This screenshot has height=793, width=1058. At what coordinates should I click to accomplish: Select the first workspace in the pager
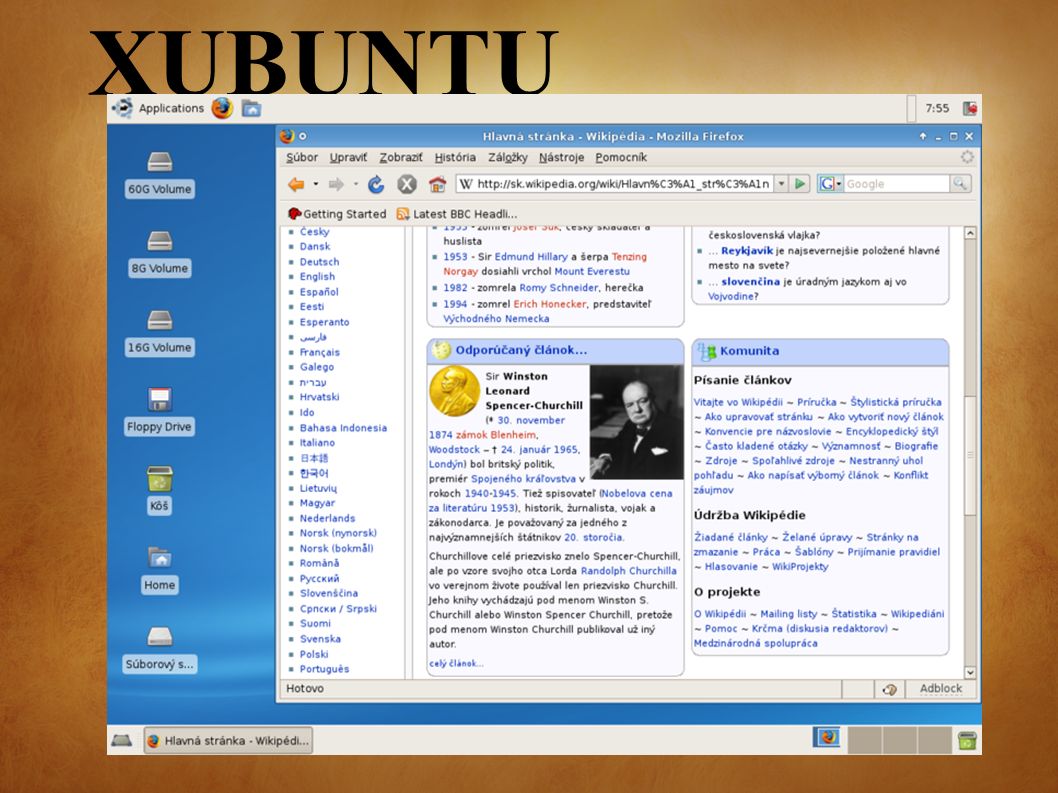(x=828, y=738)
